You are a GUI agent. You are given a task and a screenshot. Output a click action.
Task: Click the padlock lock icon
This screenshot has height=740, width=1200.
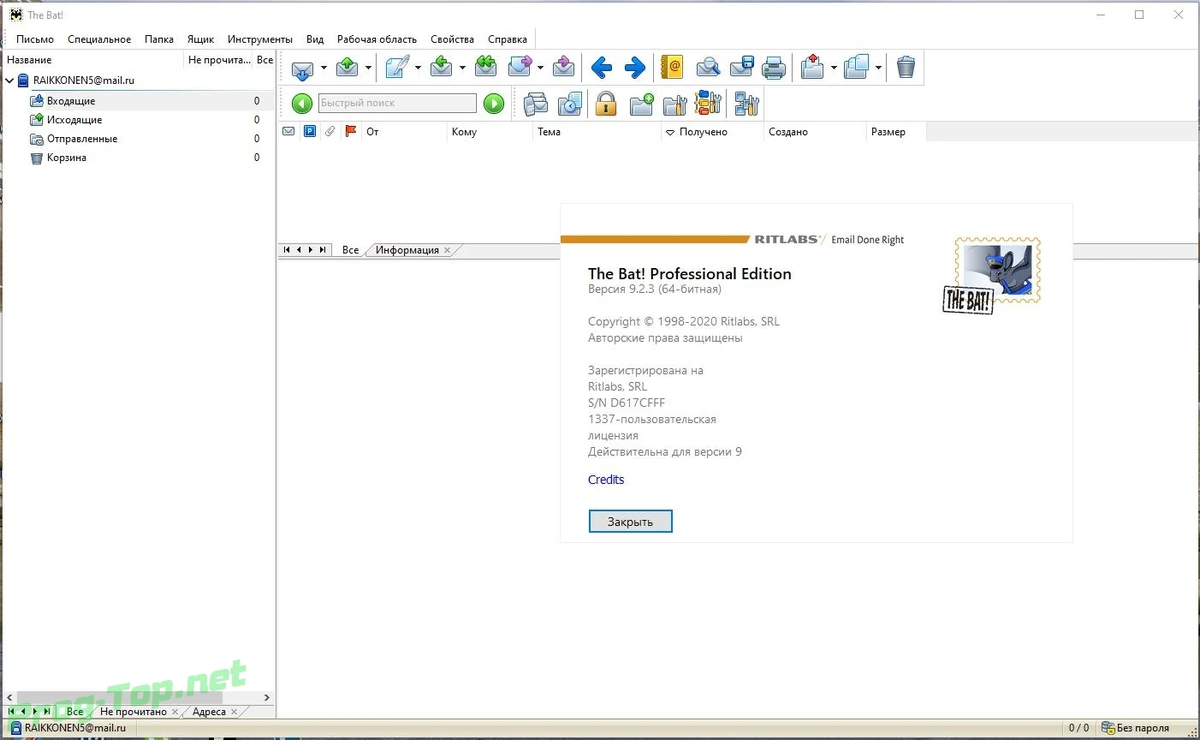click(x=606, y=103)
